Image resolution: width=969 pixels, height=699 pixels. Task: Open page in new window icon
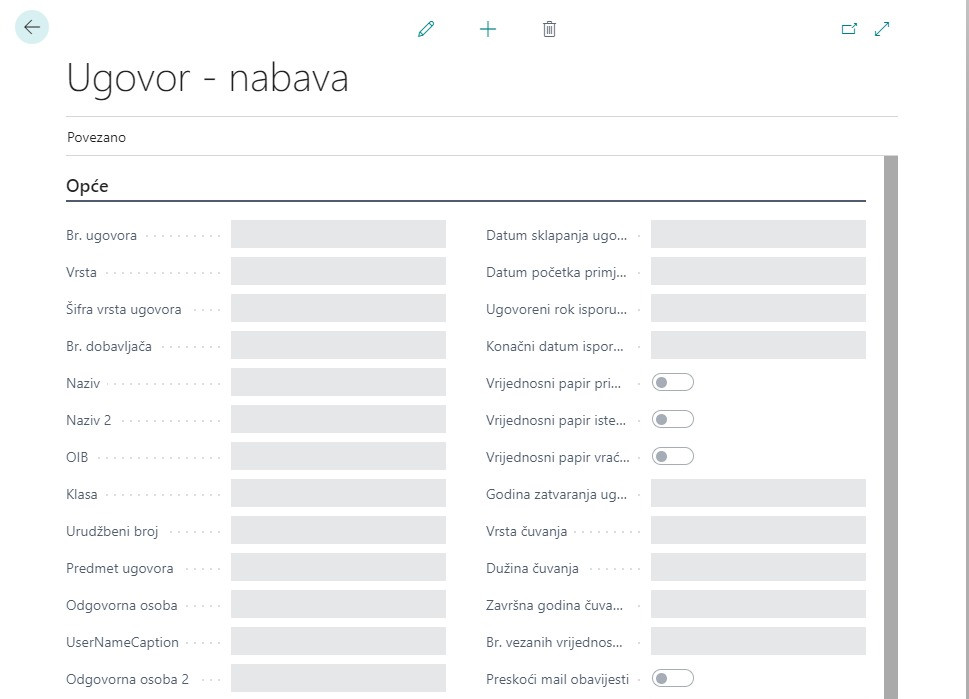849,29
